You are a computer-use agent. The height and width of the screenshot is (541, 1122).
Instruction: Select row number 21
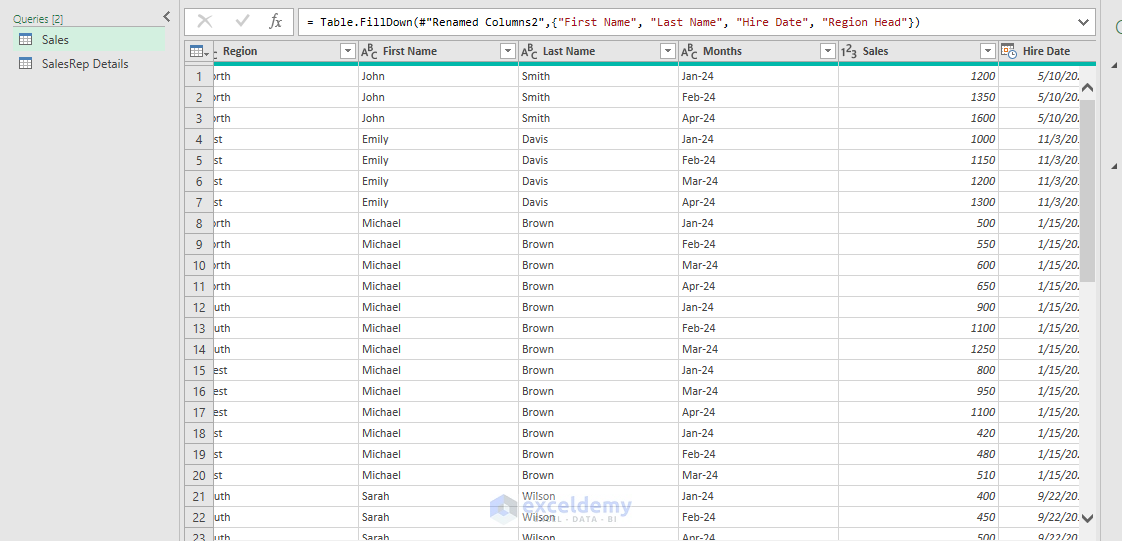click(x=199, y=496)
